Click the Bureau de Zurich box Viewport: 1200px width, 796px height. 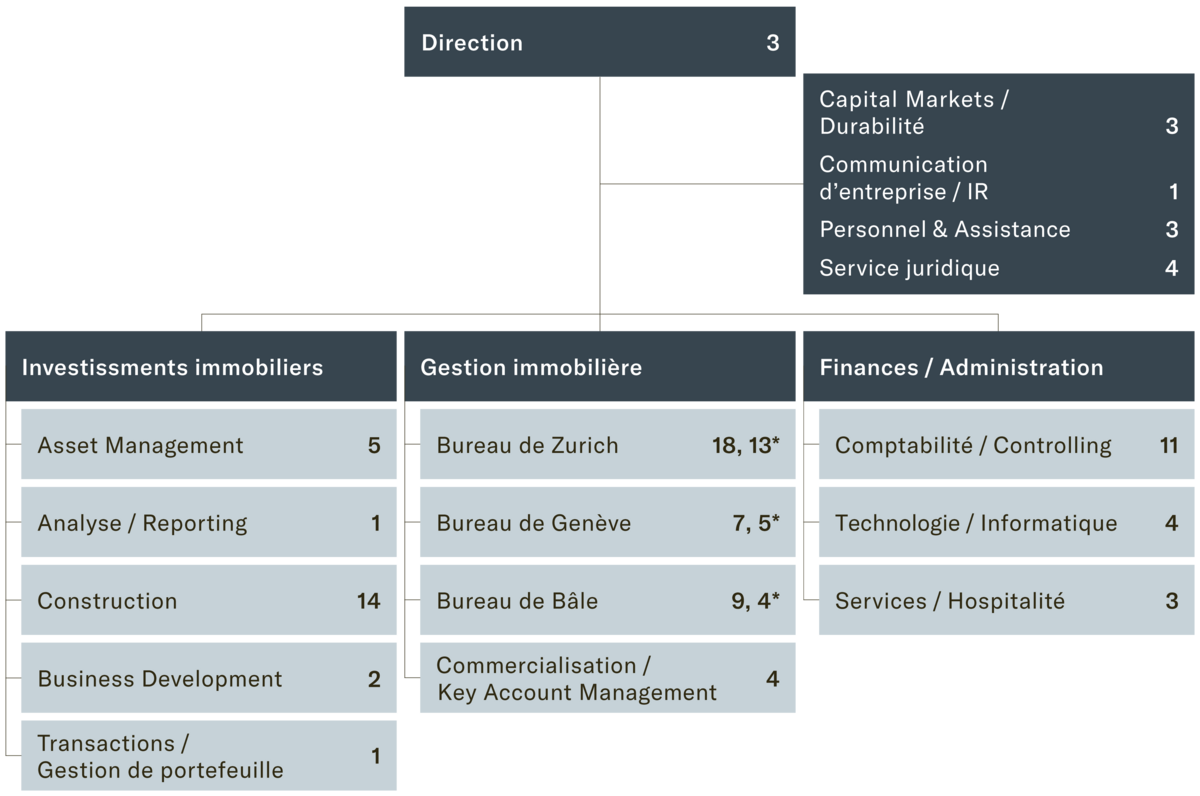[x=607, y=445]
